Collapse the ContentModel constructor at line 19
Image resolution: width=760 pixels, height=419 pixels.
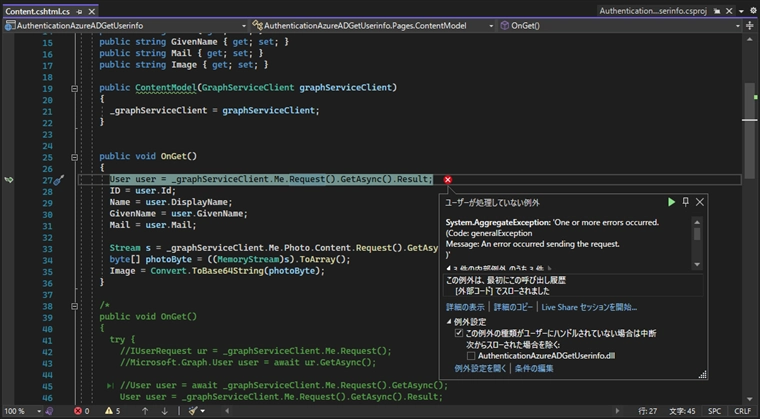click(74, 89)
